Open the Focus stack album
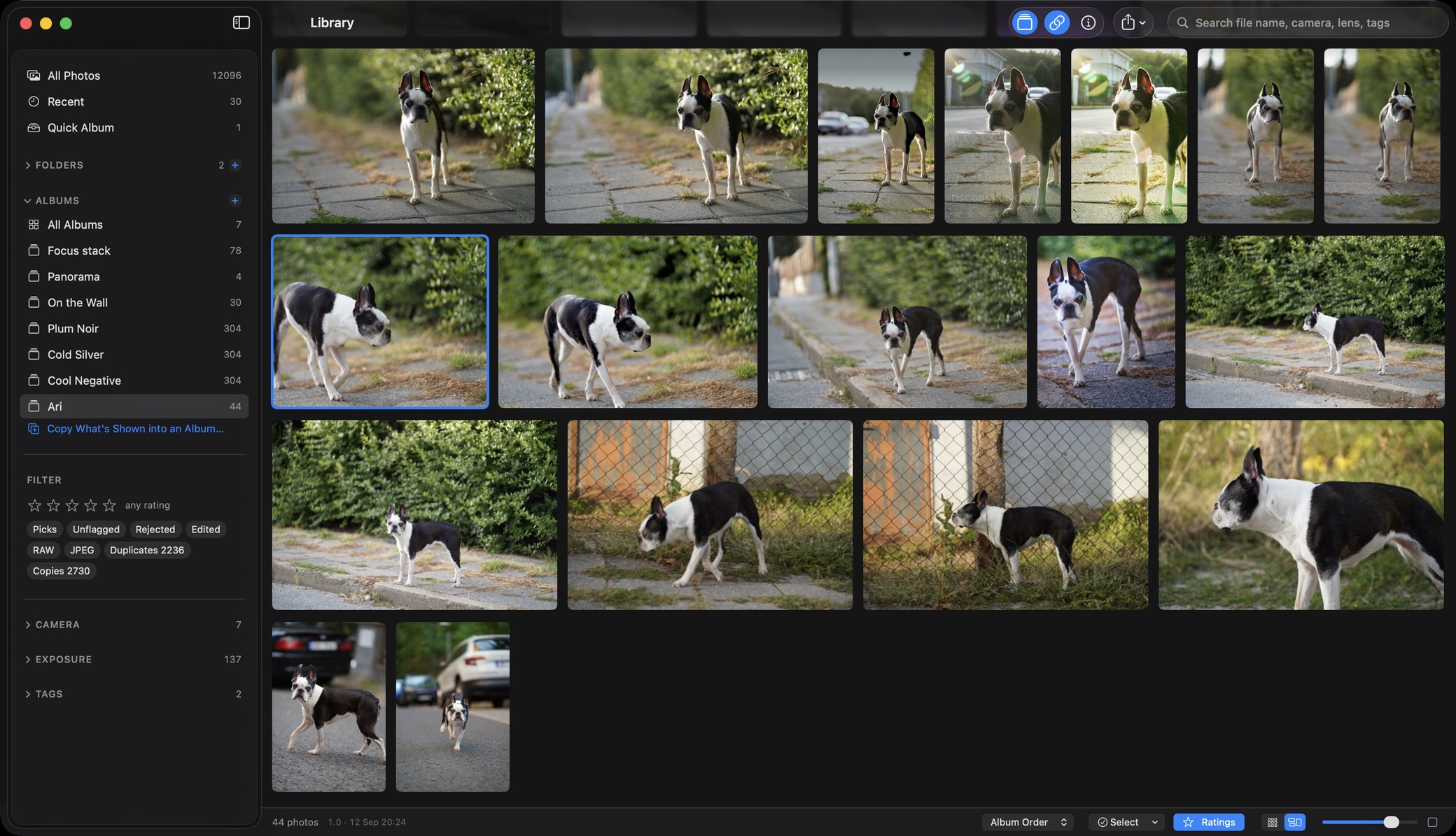Viewport: 1456px width, 836px height. point(134,250)
